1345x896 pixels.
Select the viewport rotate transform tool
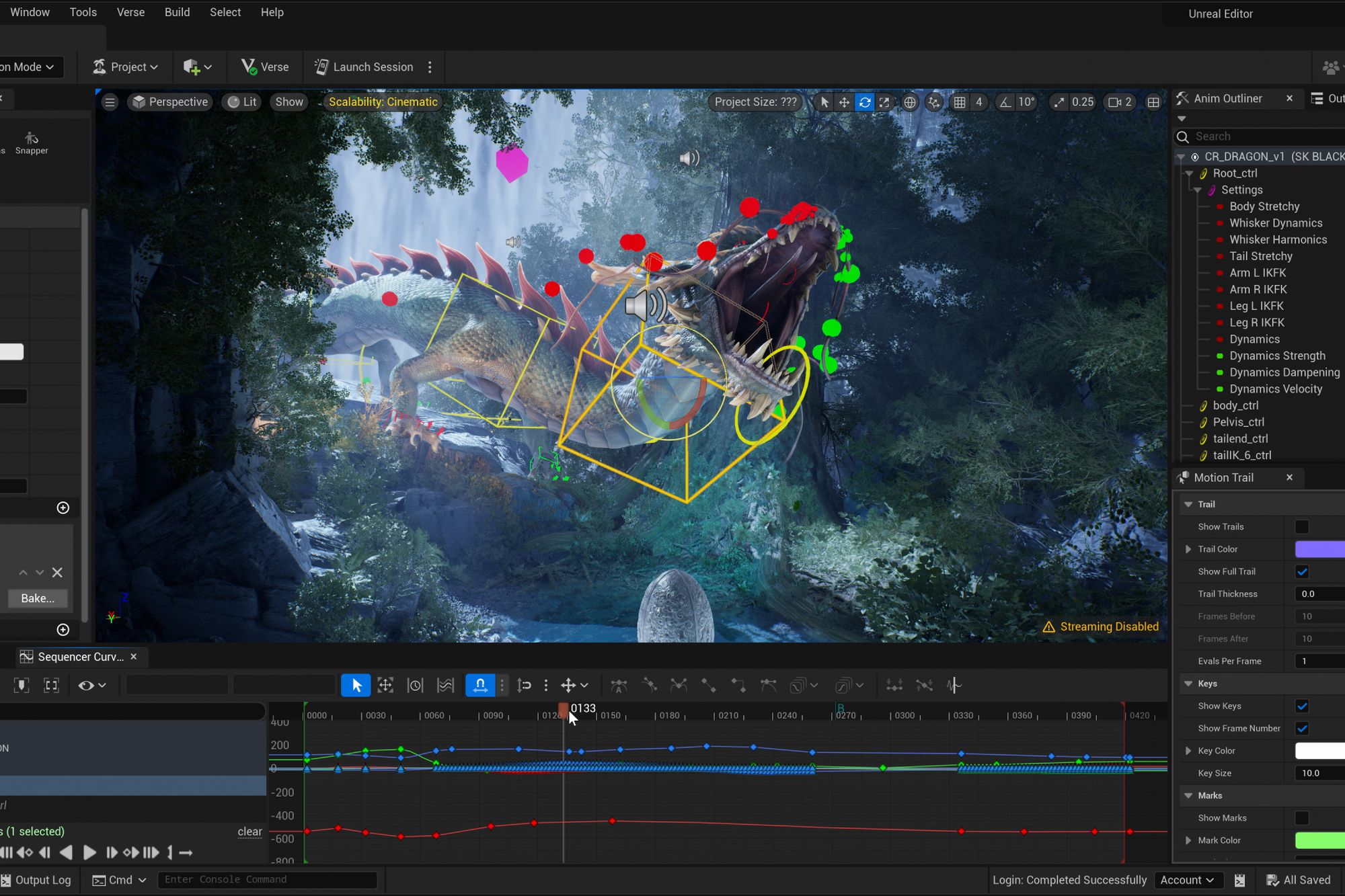(x=864, y=102)
